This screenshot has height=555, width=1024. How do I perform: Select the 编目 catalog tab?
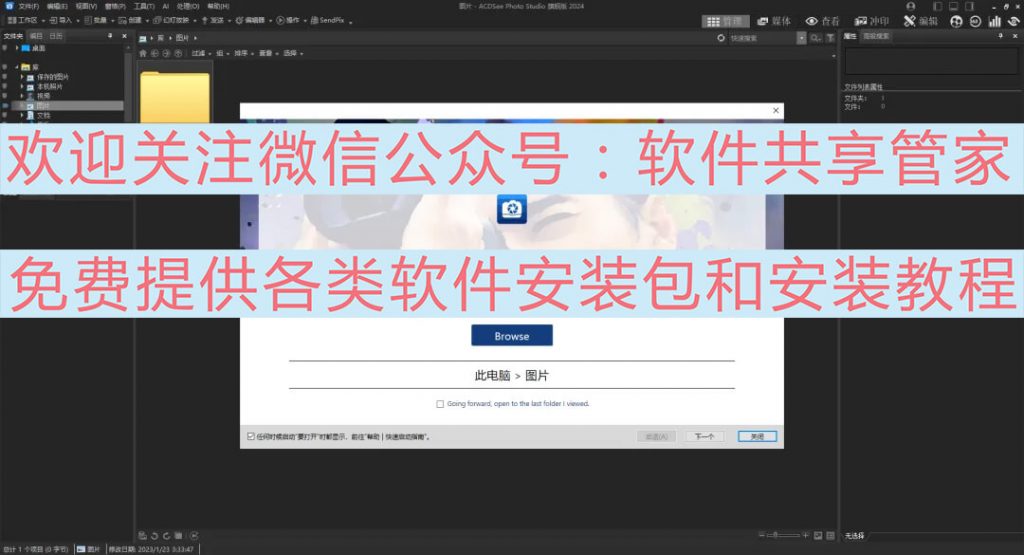36,36
